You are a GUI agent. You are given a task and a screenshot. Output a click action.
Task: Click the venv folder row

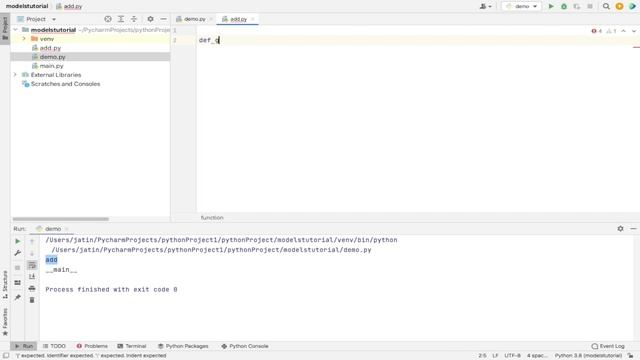point(90,39)
